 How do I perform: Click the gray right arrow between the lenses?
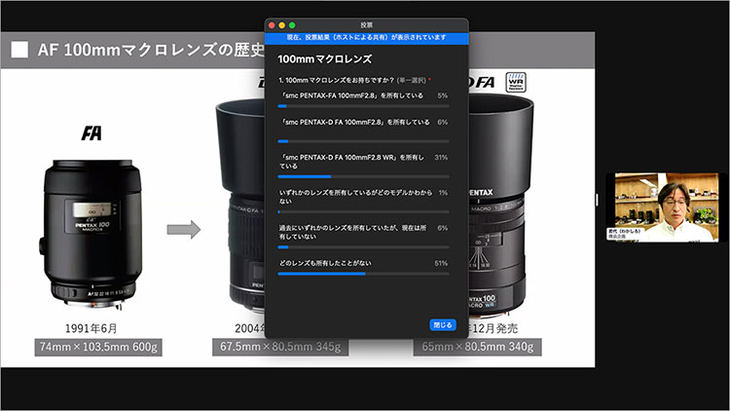[183, 229]
